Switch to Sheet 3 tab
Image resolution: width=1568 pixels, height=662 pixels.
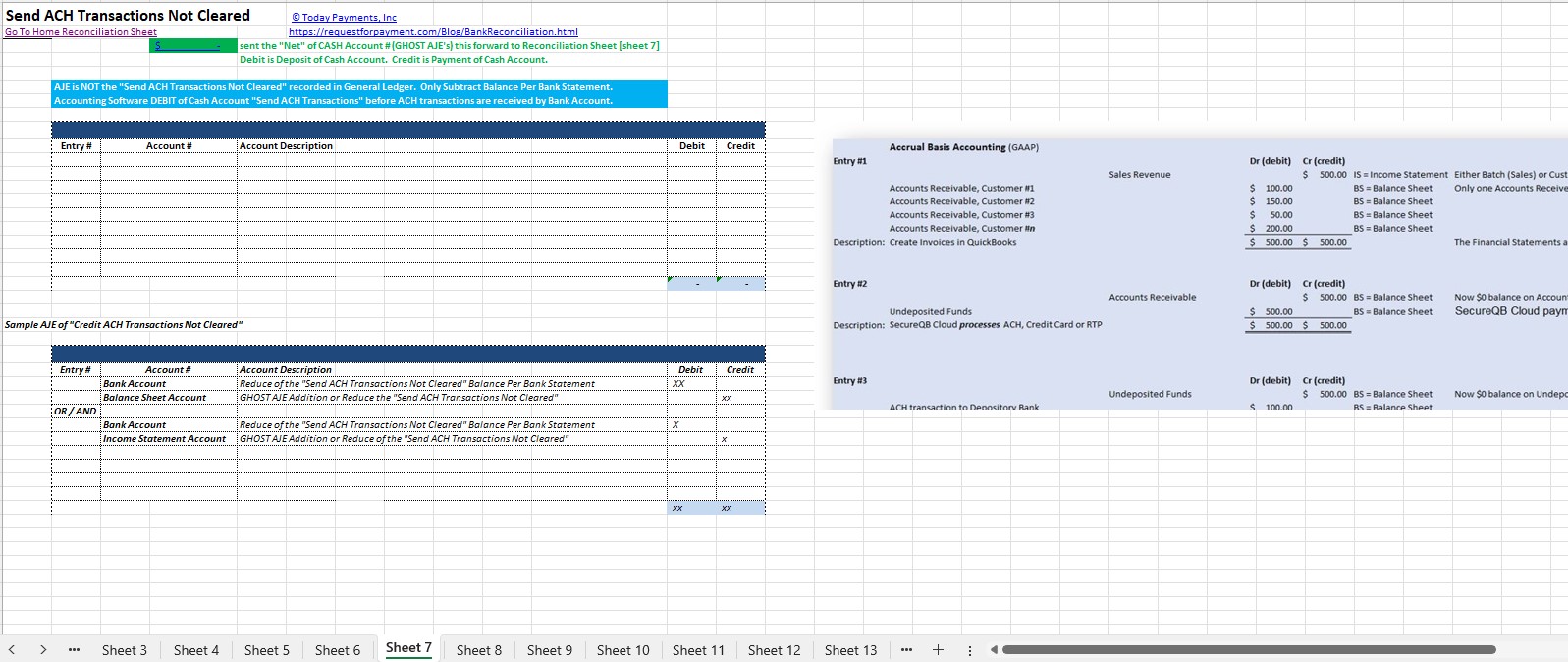125,650
